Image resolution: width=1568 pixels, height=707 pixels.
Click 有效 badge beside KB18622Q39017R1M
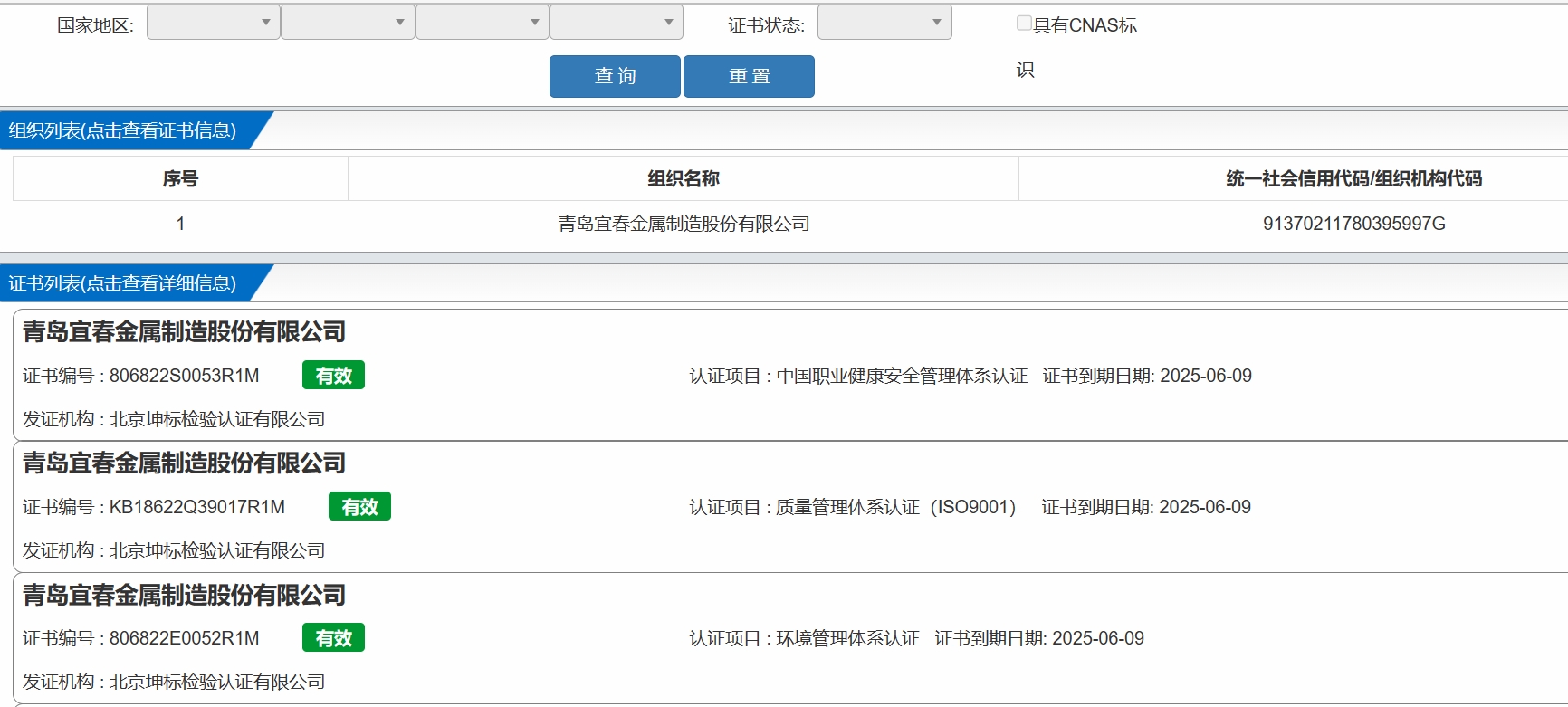[x=359, y=507]
